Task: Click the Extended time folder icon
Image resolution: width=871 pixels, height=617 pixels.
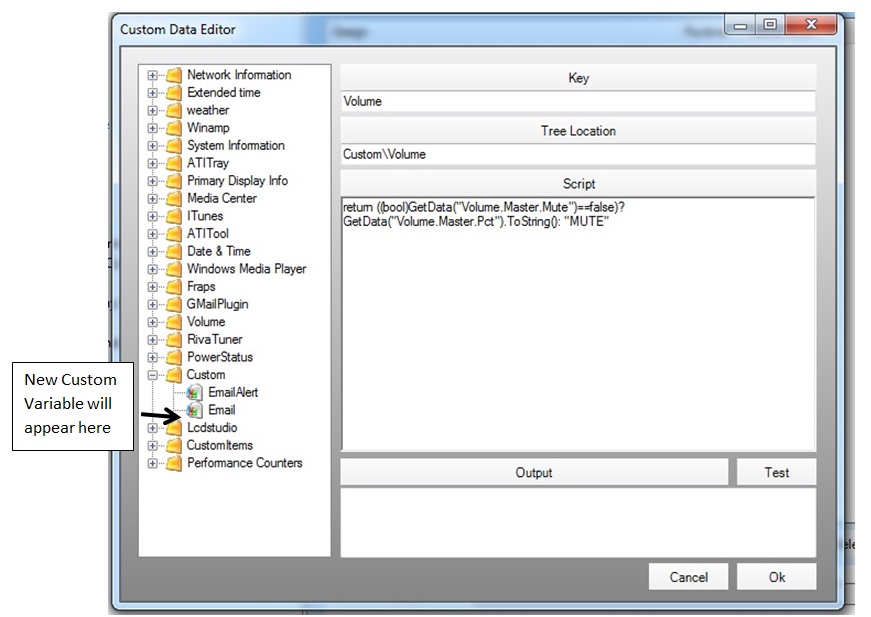Action: point(174,93)
